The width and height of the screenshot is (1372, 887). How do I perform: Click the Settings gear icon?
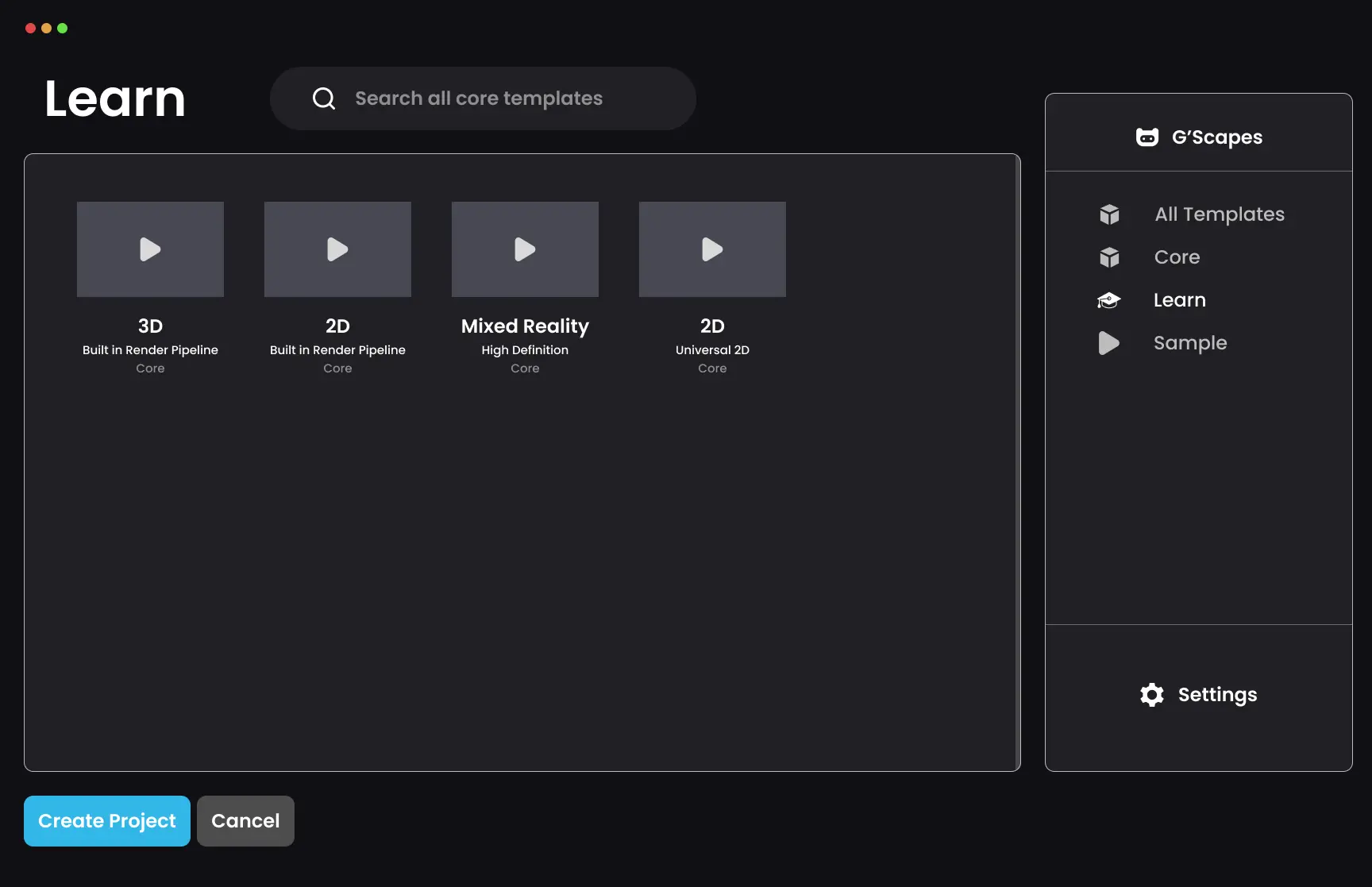(x=1152, y=695)
